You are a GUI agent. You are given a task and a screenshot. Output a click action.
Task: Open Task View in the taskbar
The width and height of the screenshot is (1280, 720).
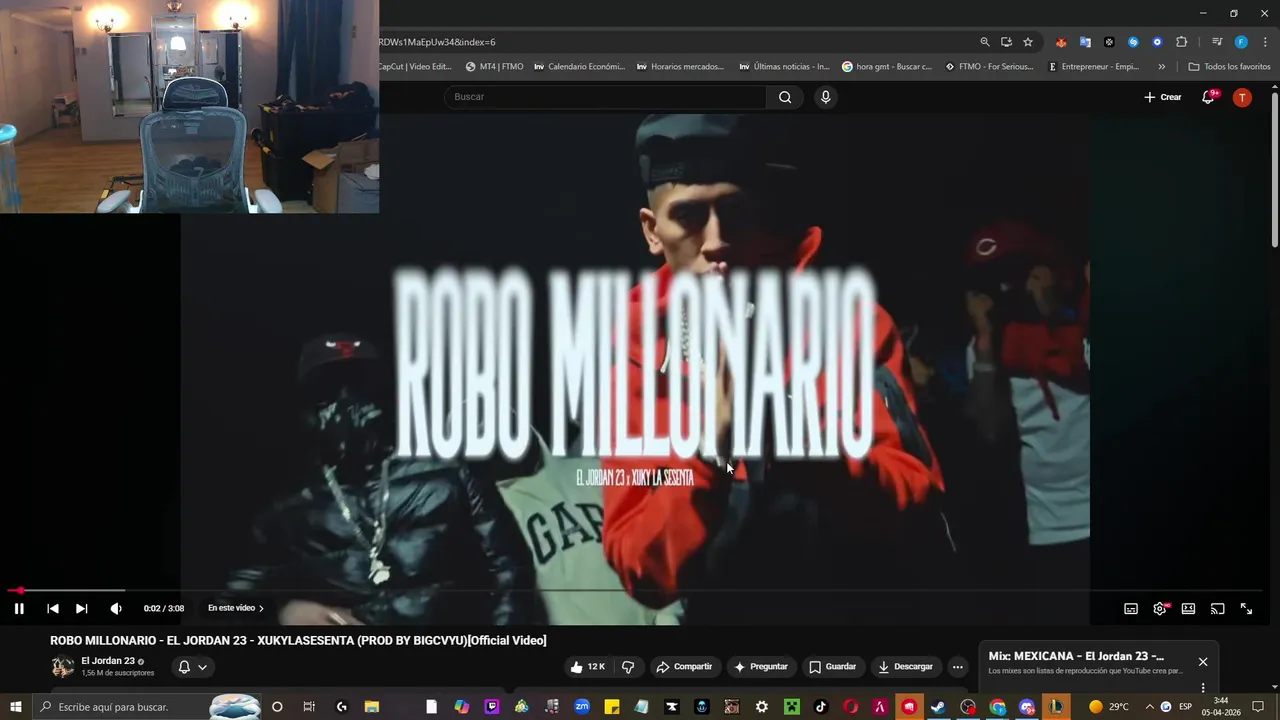coord(309,707)
